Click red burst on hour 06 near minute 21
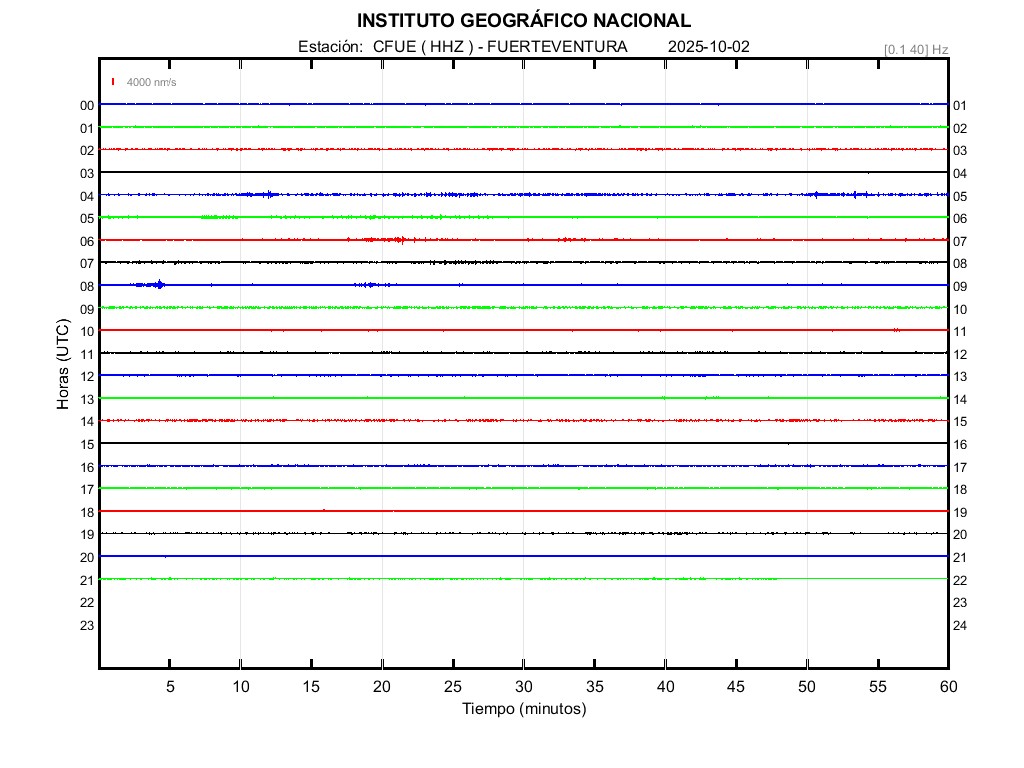This screenshot has height=768, width=1024. (398, 240)
